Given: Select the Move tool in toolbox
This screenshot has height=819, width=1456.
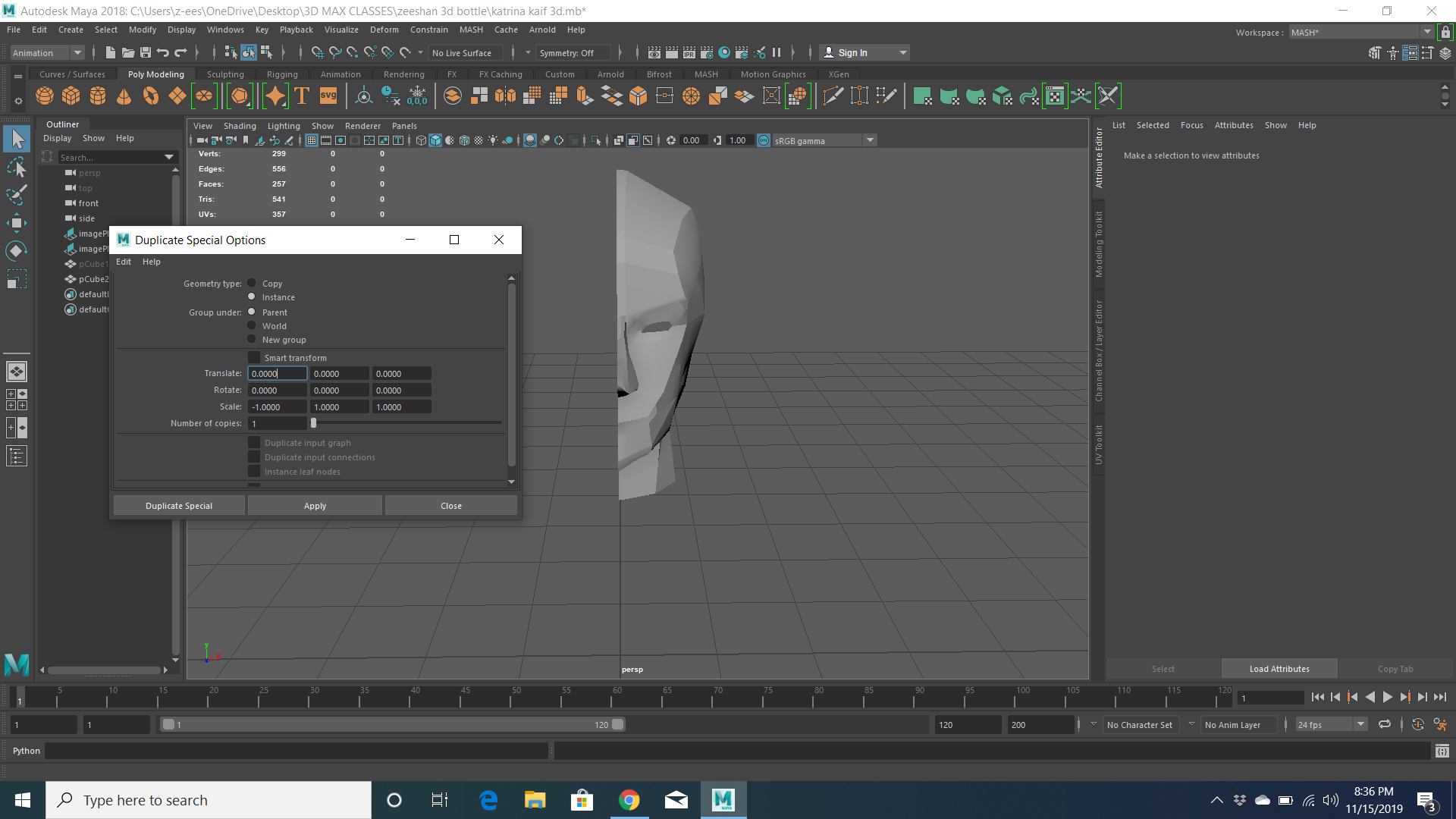Looking at the screenshot, I should [17, 223].
